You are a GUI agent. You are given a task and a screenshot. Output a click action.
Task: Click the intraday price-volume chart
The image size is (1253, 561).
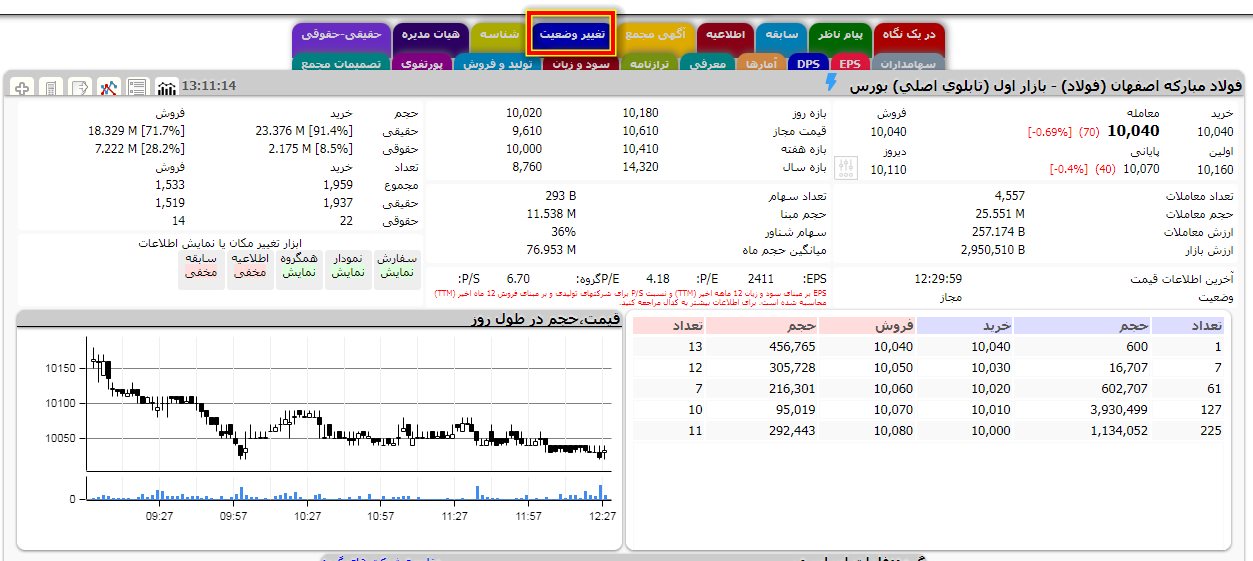319,428
